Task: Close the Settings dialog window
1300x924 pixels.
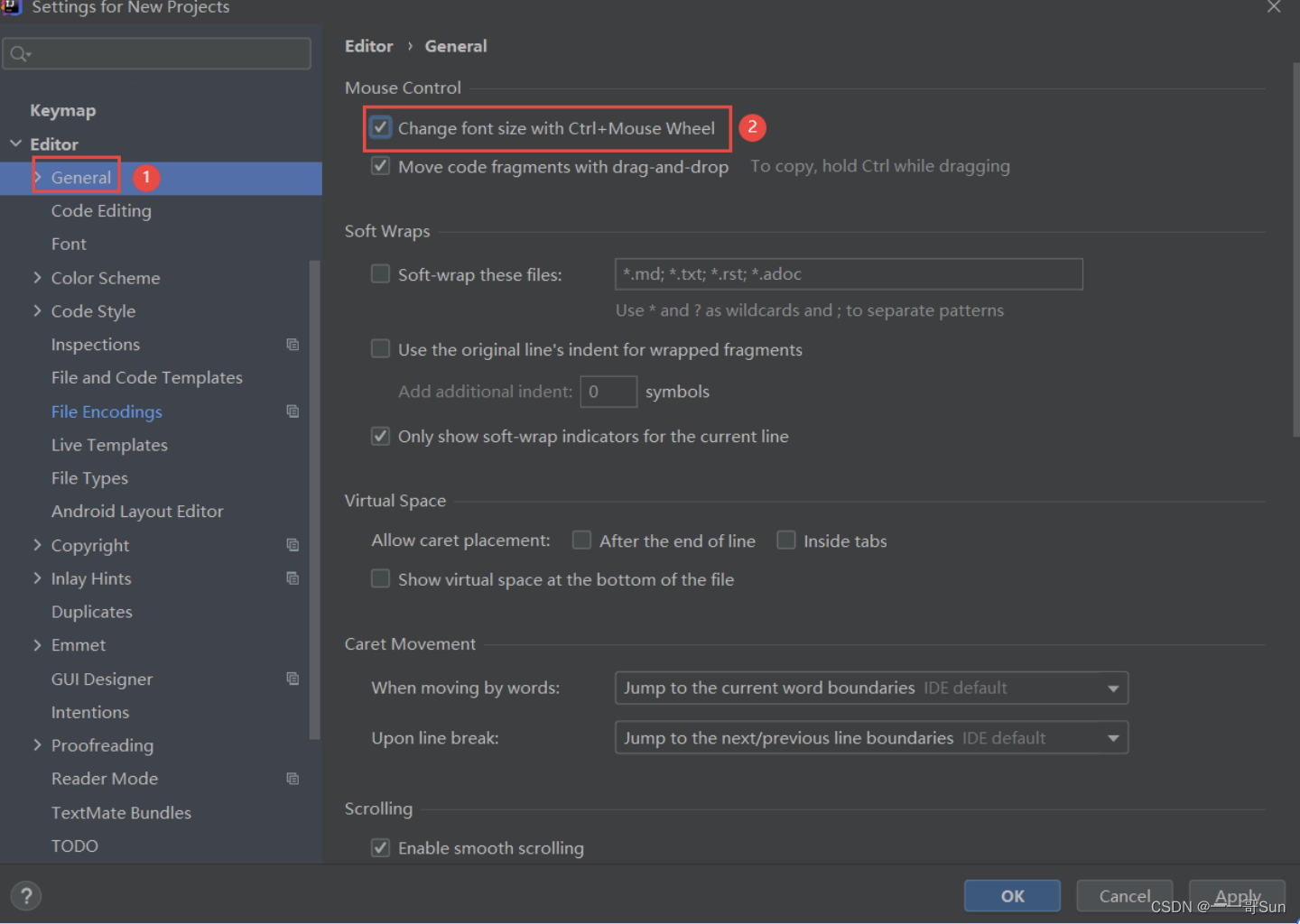Action: (x=1274, y=7)
